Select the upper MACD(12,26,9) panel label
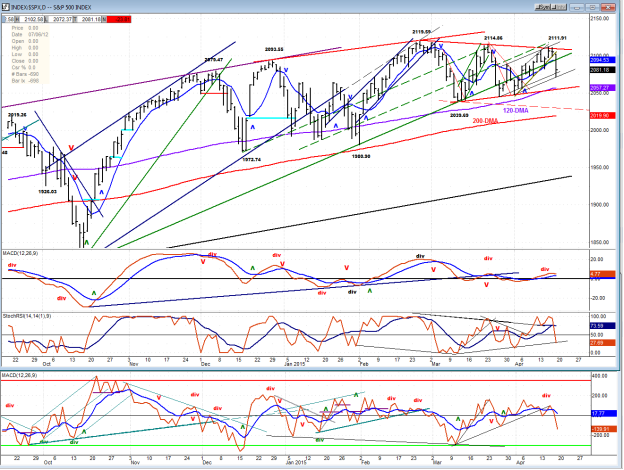This screenshot has width=624, height=470. tap(20, 253)
